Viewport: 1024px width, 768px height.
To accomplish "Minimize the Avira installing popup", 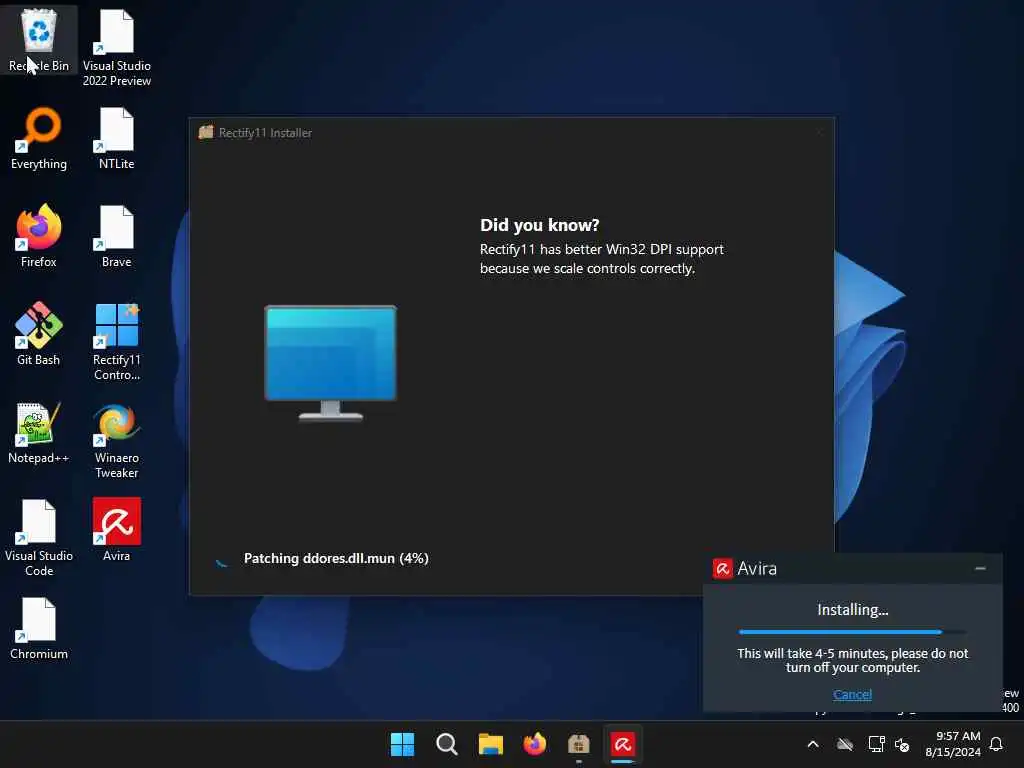I will pyautogui.click(x=980, y=568).
